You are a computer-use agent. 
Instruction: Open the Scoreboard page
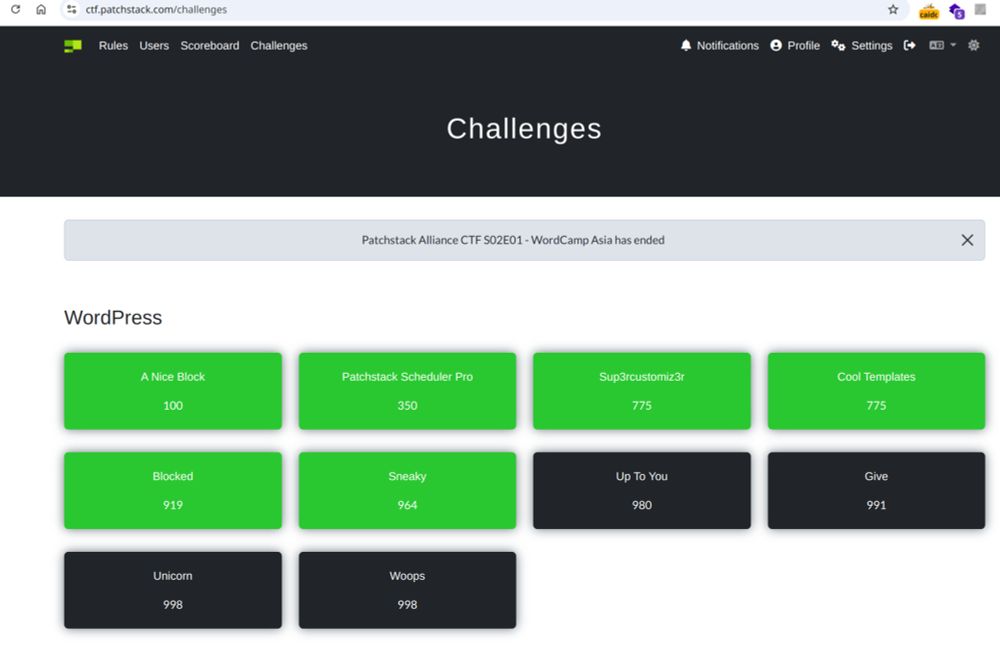210,46
